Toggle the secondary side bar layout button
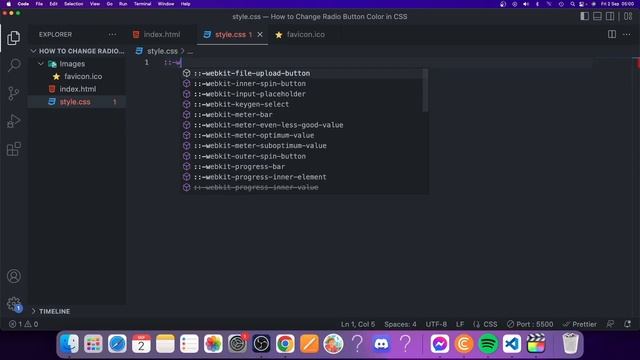Viewport: 640px width, 360px height. pyautogui.click(x=610, y=16)
